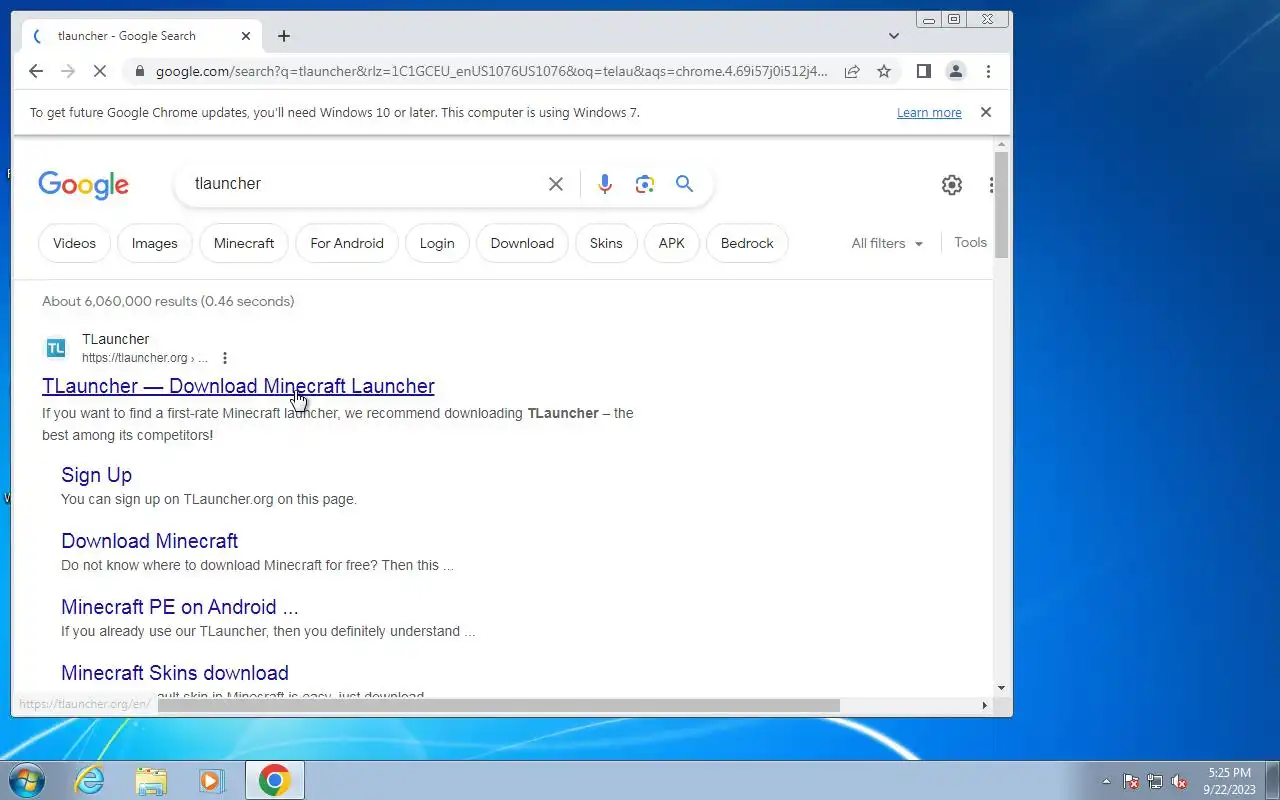Open Windows Media Player from taskbar

(212, 780)
